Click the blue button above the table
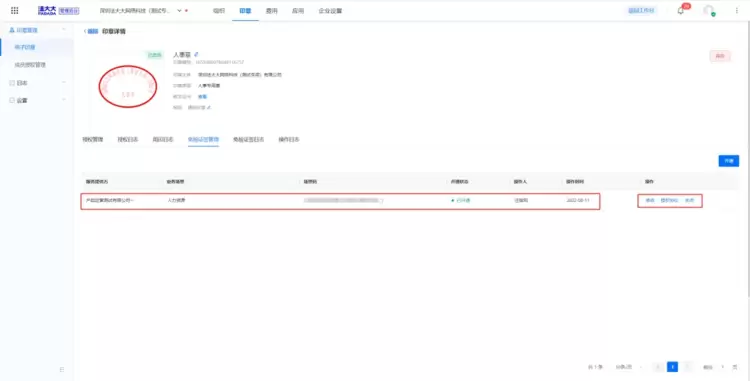This screenshot has width=750, height=381. [x=728, y=161]
